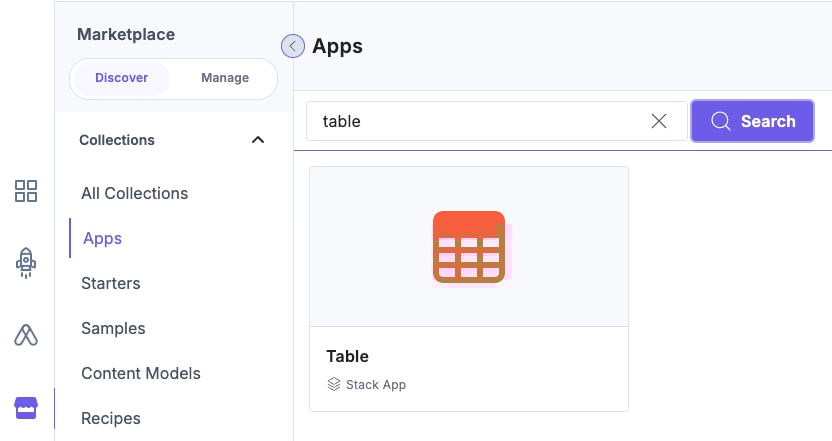Switch to the Discover toggle

click(121, 78)
